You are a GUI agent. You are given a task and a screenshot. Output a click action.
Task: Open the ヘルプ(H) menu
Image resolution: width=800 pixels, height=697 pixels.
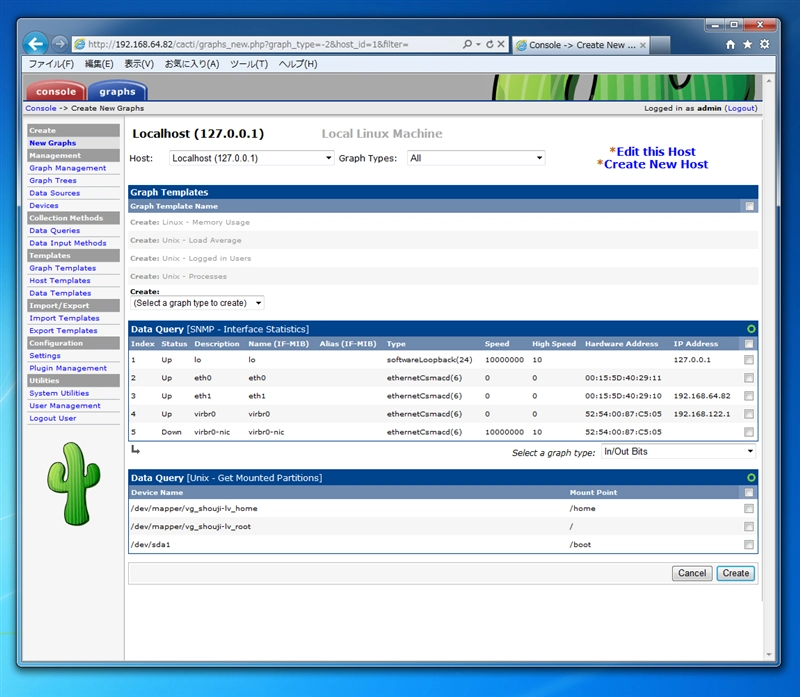tap(298, 64)
